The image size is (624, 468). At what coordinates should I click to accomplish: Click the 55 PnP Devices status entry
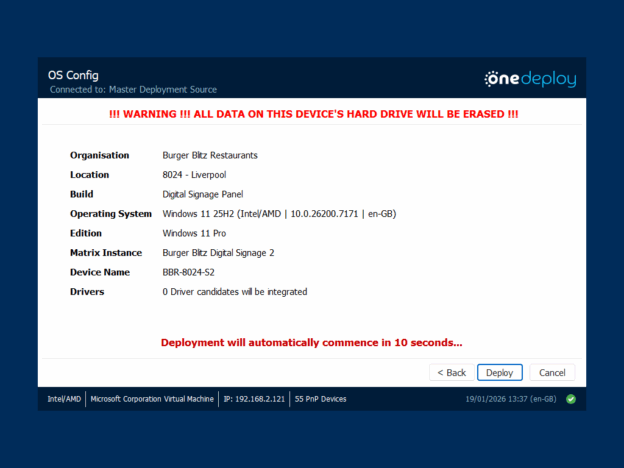[320, 399]
